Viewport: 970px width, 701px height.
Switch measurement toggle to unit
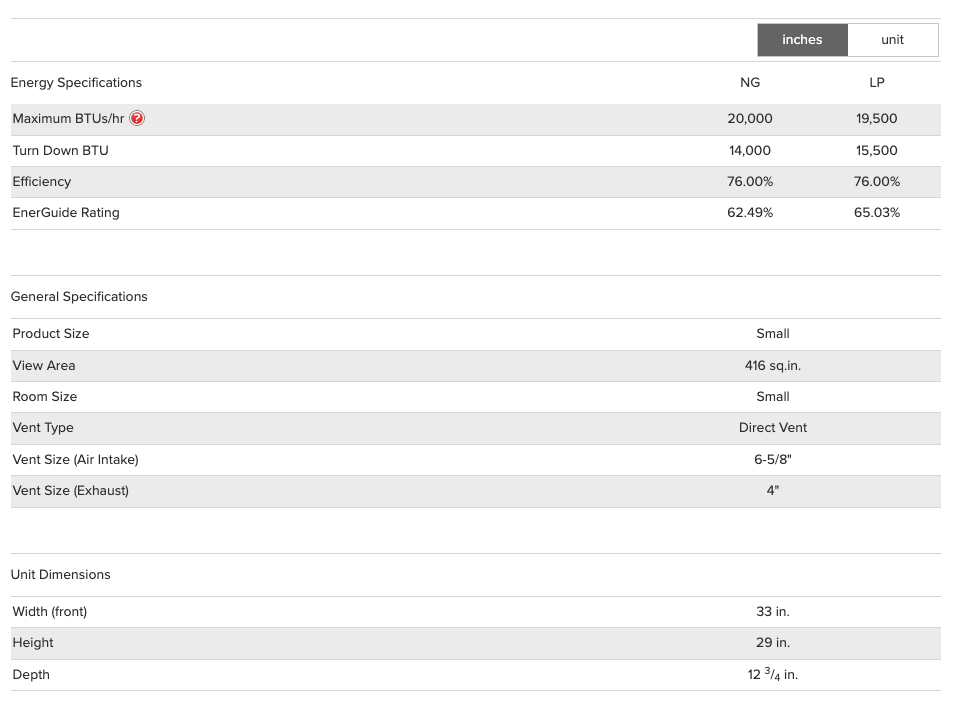(892, 40)
